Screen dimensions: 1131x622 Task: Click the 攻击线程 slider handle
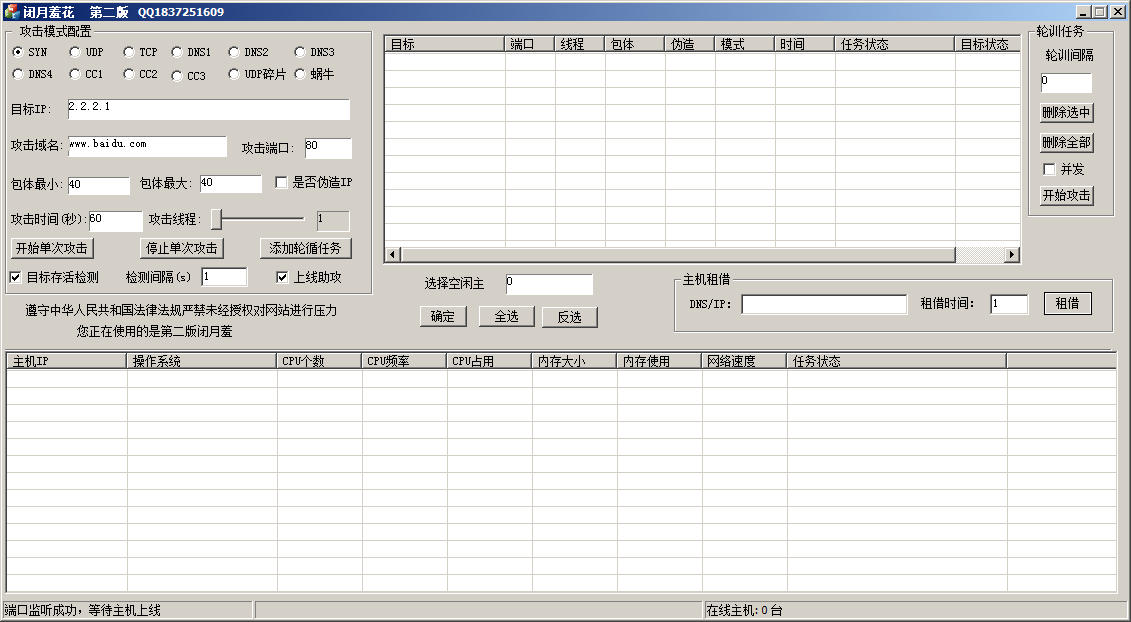[216, 220]
